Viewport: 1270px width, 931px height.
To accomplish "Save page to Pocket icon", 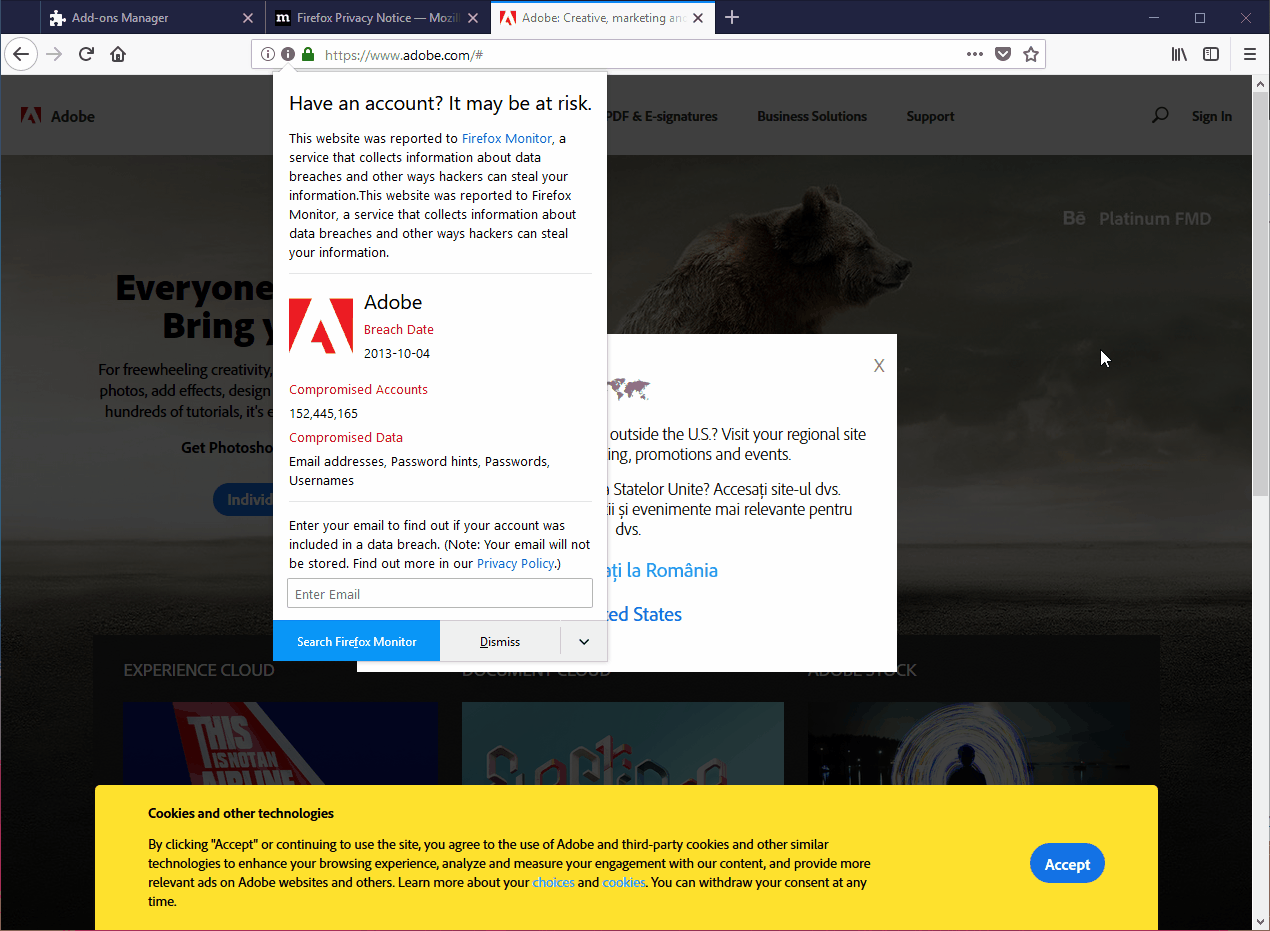I will click(1003, 55).
